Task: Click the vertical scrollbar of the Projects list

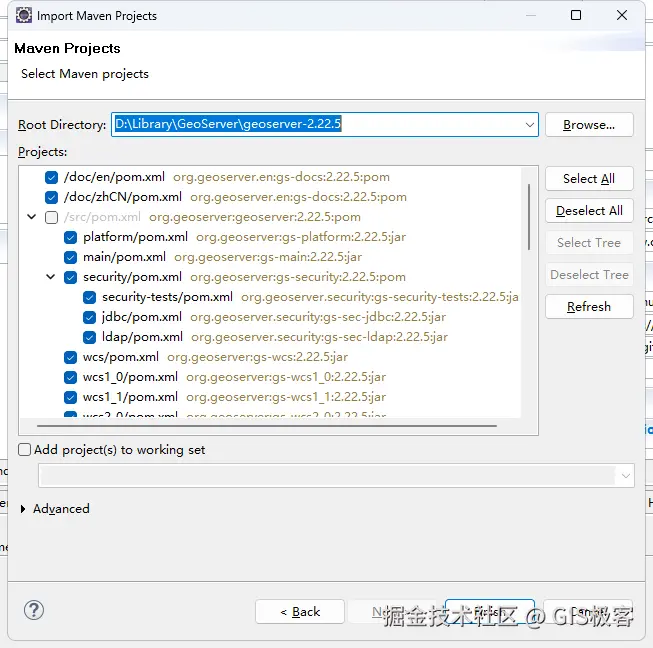Action: pyautogui.click(x=529, y=217)
